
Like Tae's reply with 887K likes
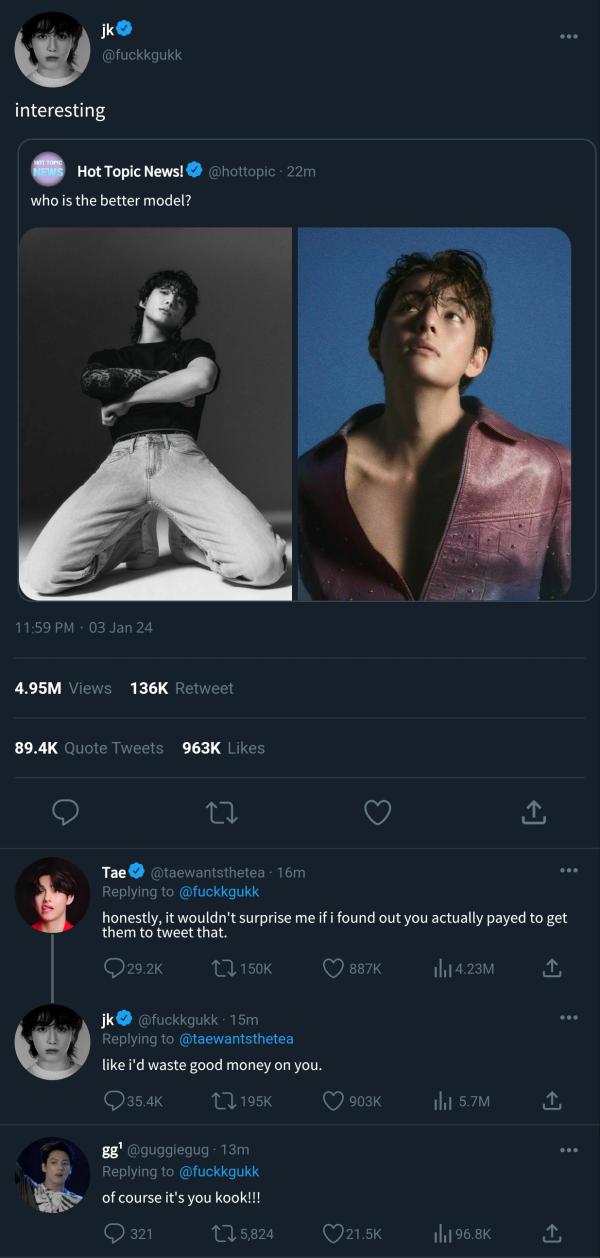point(334,967)
